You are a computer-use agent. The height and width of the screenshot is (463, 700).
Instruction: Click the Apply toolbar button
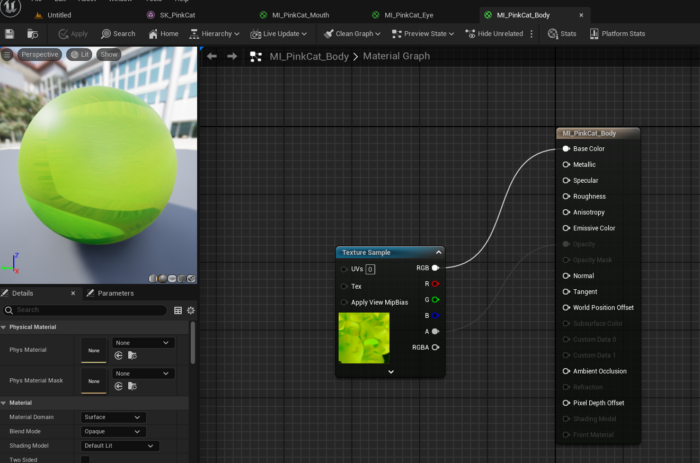[73, 34]
